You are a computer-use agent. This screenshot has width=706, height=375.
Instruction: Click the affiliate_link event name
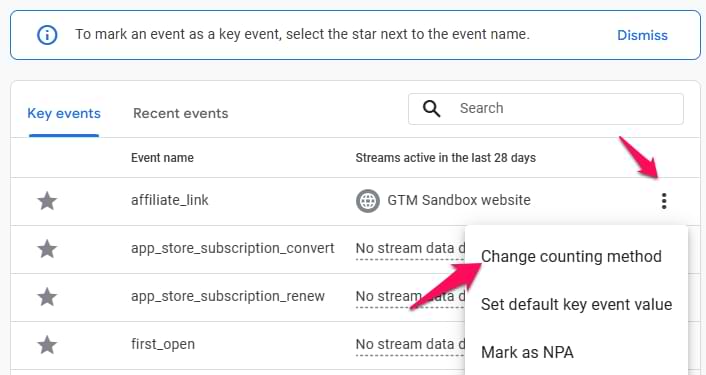(170, 200)
